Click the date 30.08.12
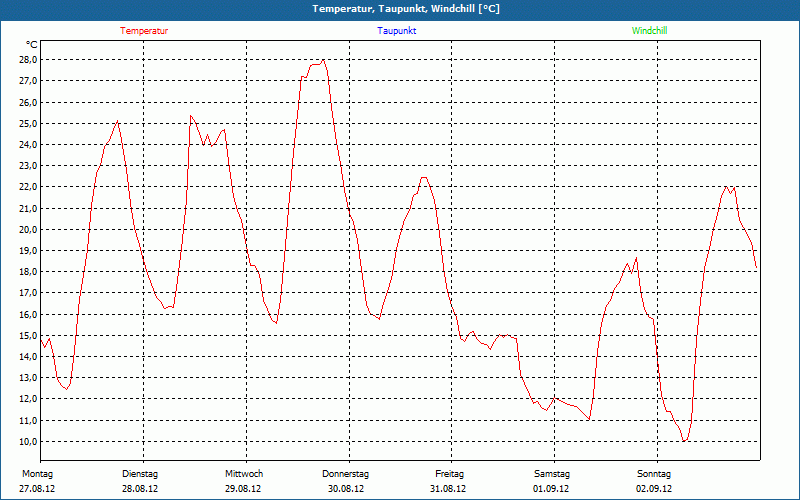 346,489
